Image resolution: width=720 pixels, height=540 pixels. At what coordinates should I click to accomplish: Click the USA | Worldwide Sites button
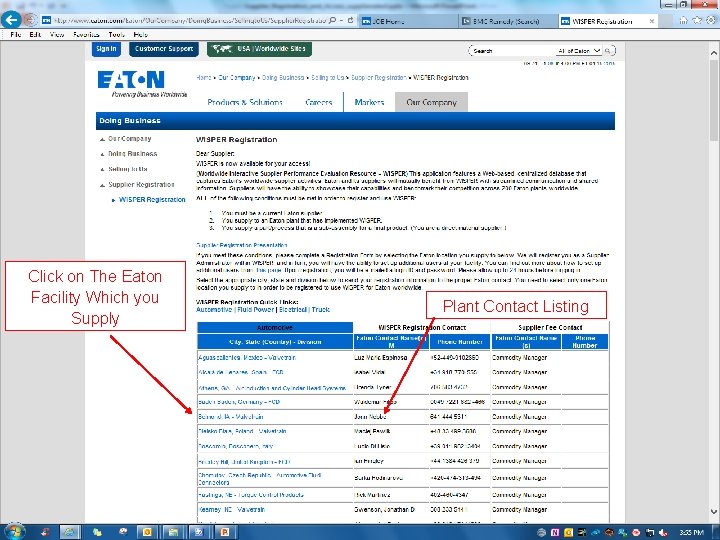259,49
